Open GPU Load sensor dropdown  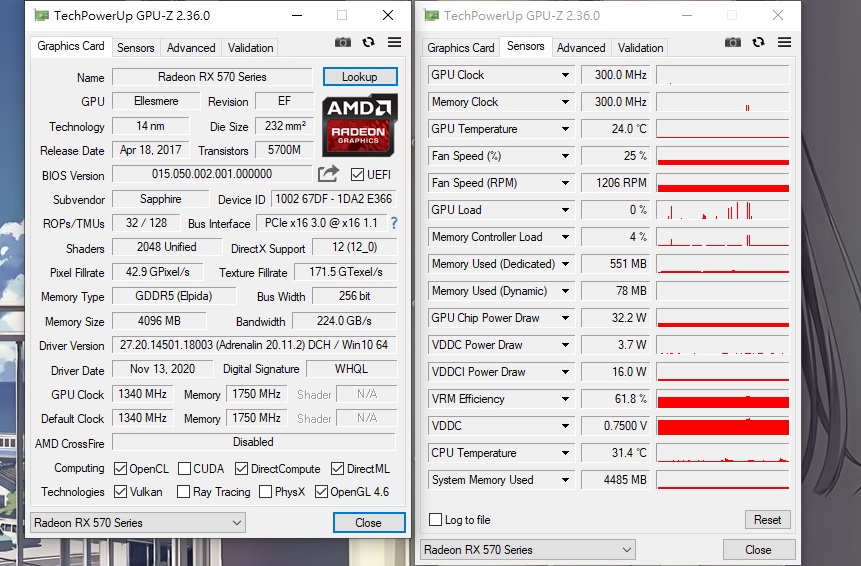coord(565,210)
